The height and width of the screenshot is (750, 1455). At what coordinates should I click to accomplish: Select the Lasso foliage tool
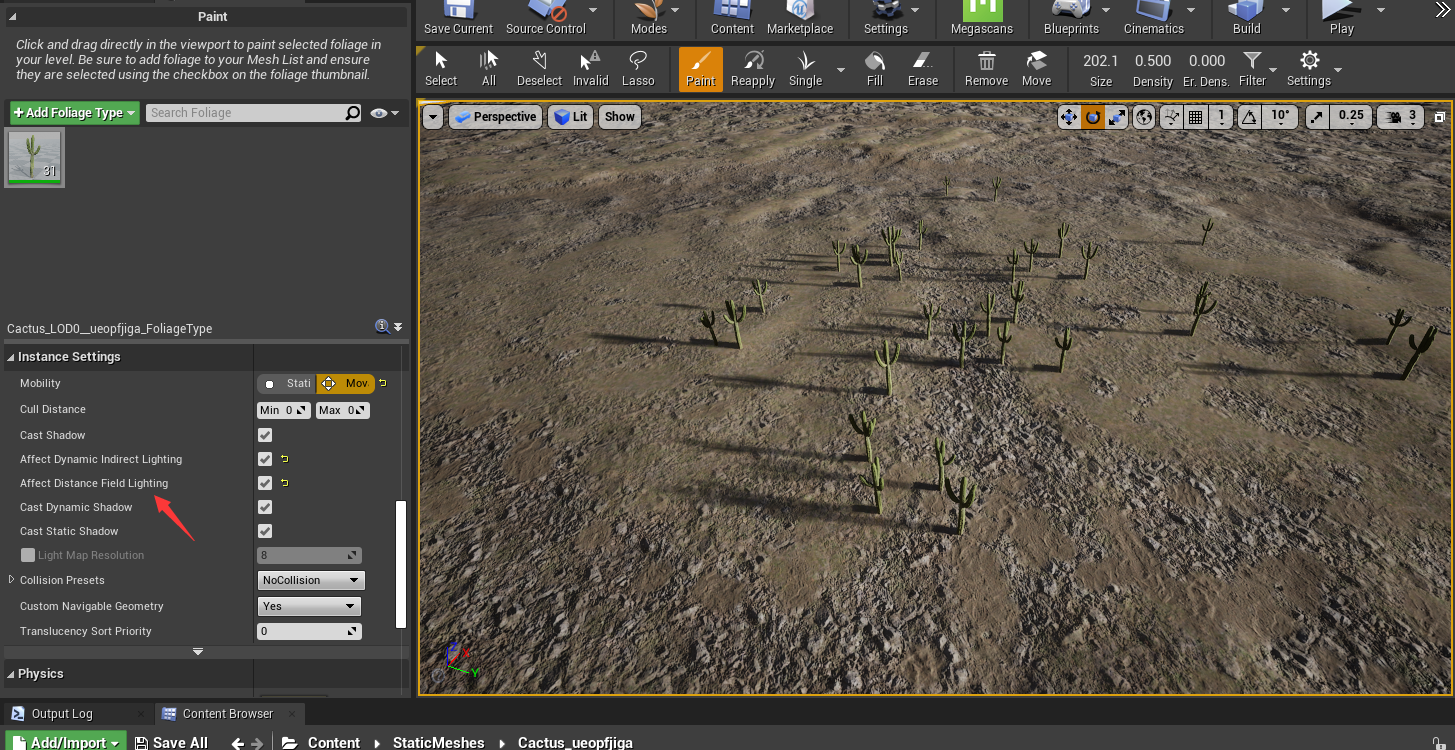pos(637,68)
